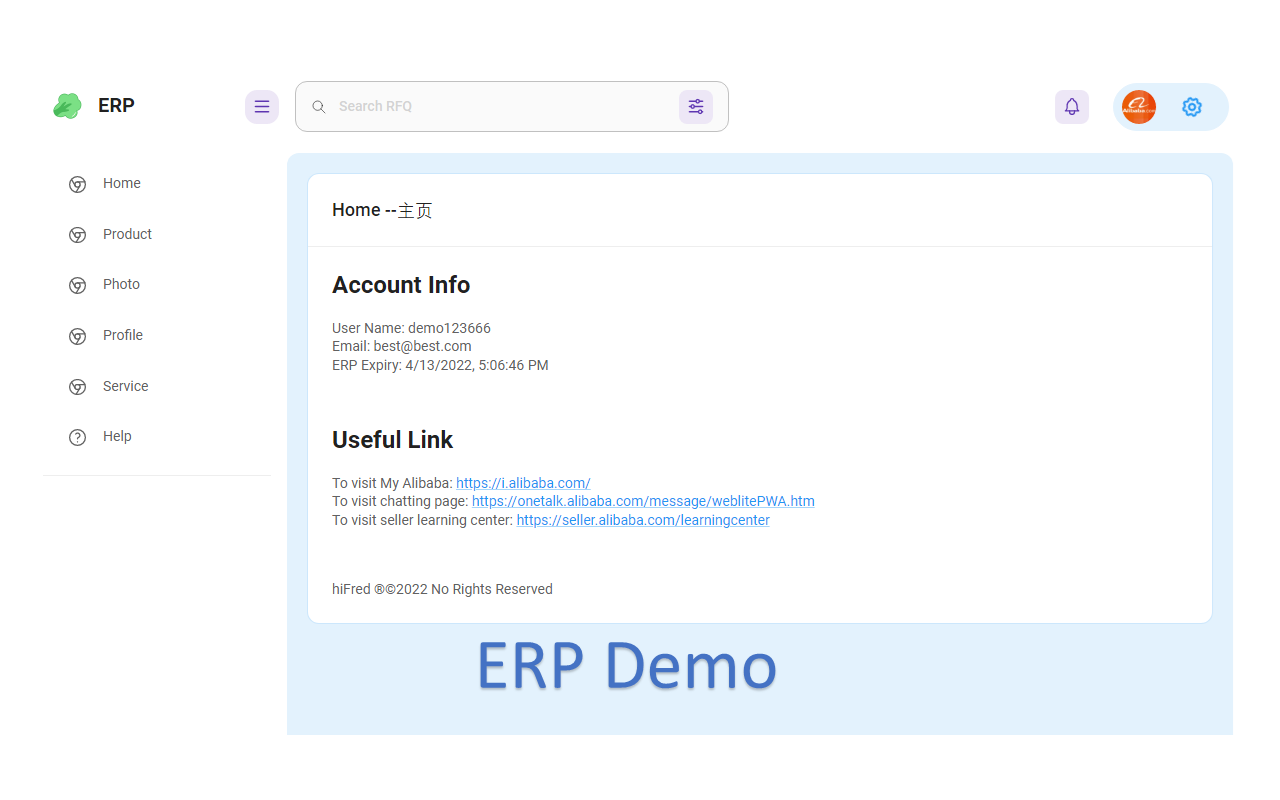Click the icon beside Service in sidebar
This screenshot has height=800, width=1280.
(77, 387)
